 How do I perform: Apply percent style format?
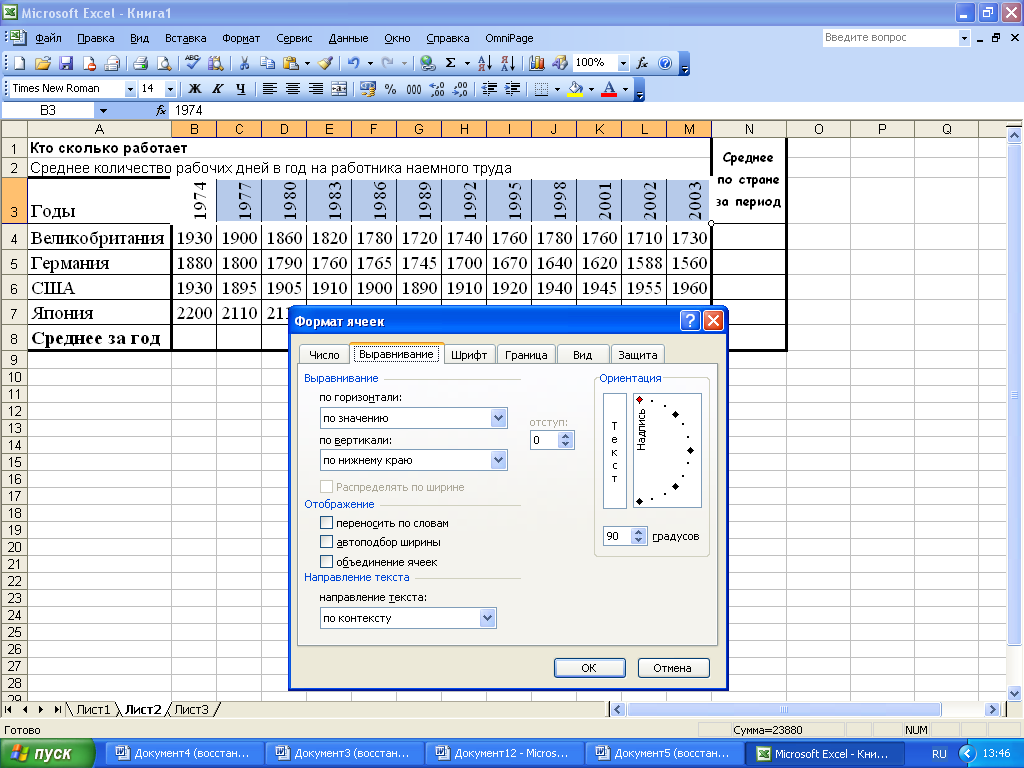(x=391, y=89)
